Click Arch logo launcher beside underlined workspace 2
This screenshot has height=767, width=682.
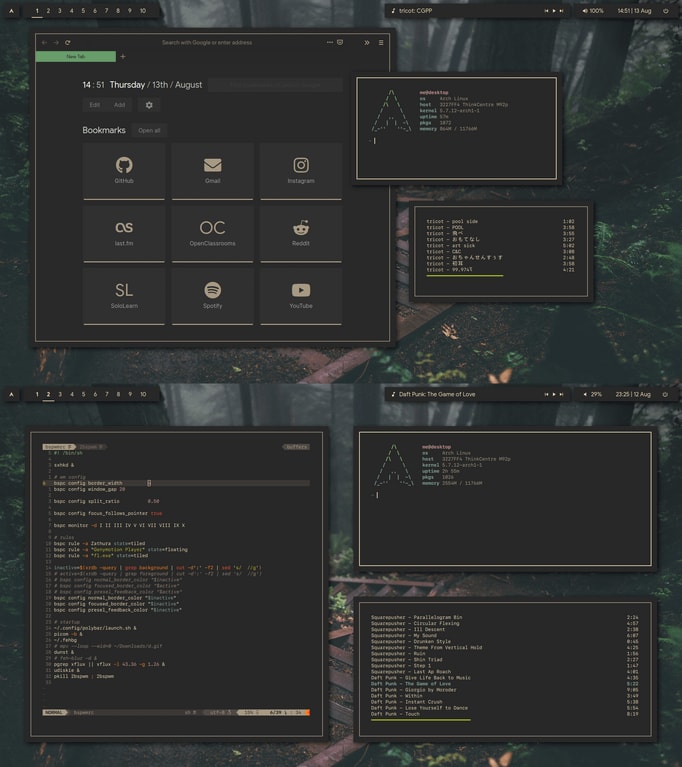12,394
